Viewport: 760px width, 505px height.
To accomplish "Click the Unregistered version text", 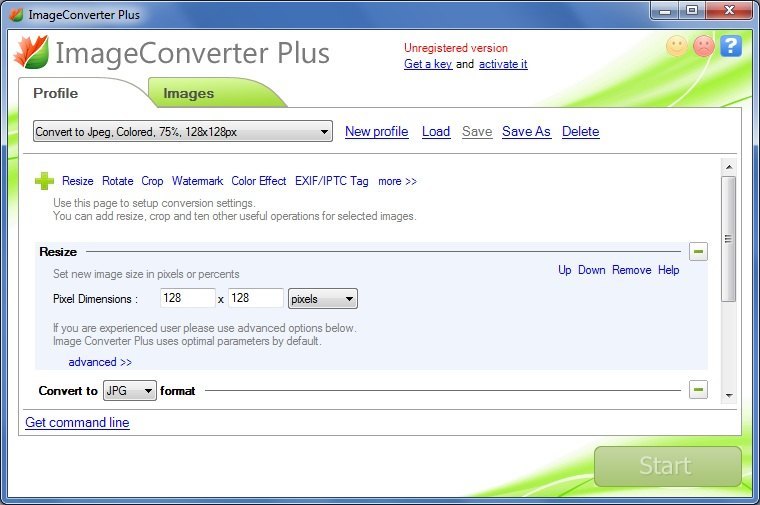I will coord(456,48).
